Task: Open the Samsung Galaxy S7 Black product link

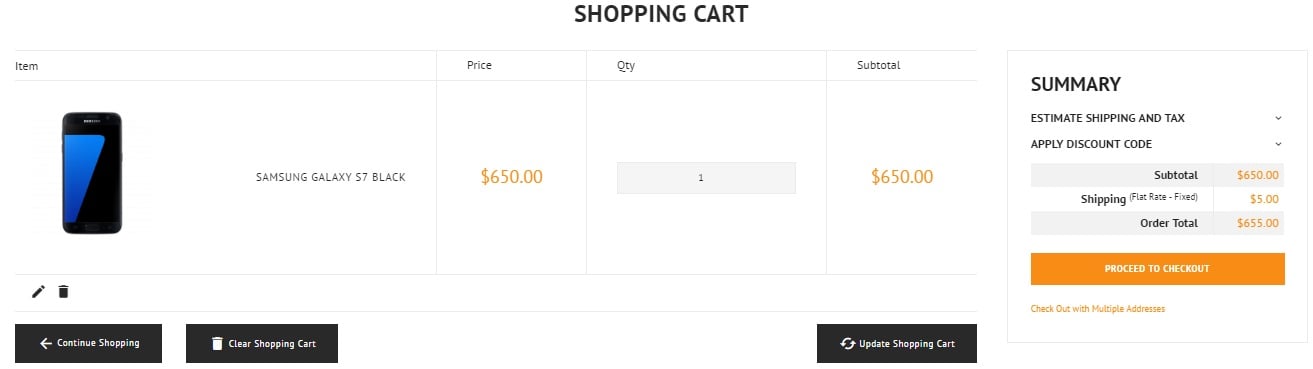Action: (x=331, y=177)
